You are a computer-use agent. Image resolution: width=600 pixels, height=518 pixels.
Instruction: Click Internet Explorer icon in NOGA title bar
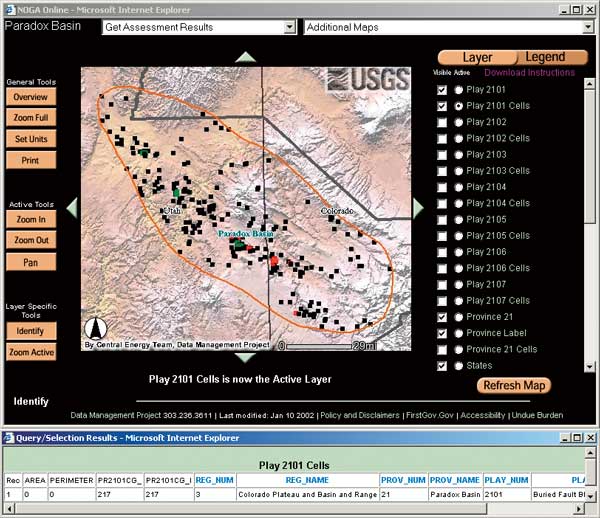click(10, 10)
